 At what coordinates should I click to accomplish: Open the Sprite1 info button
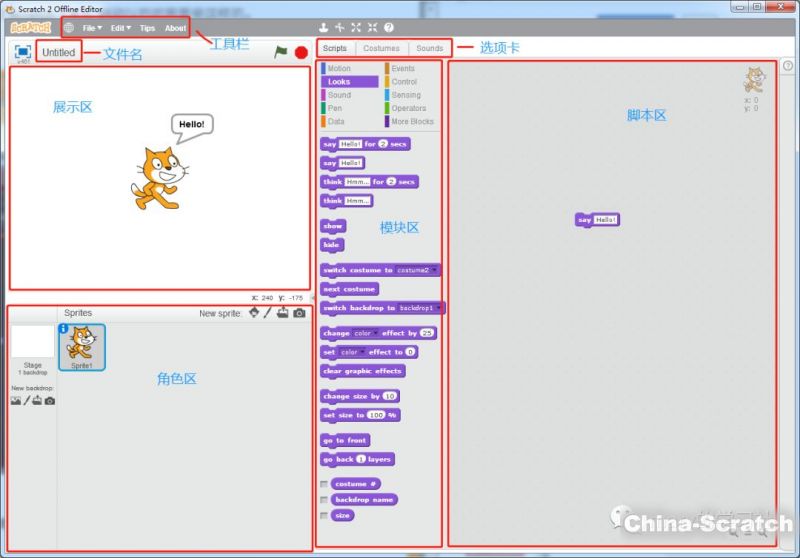point(64,328)
